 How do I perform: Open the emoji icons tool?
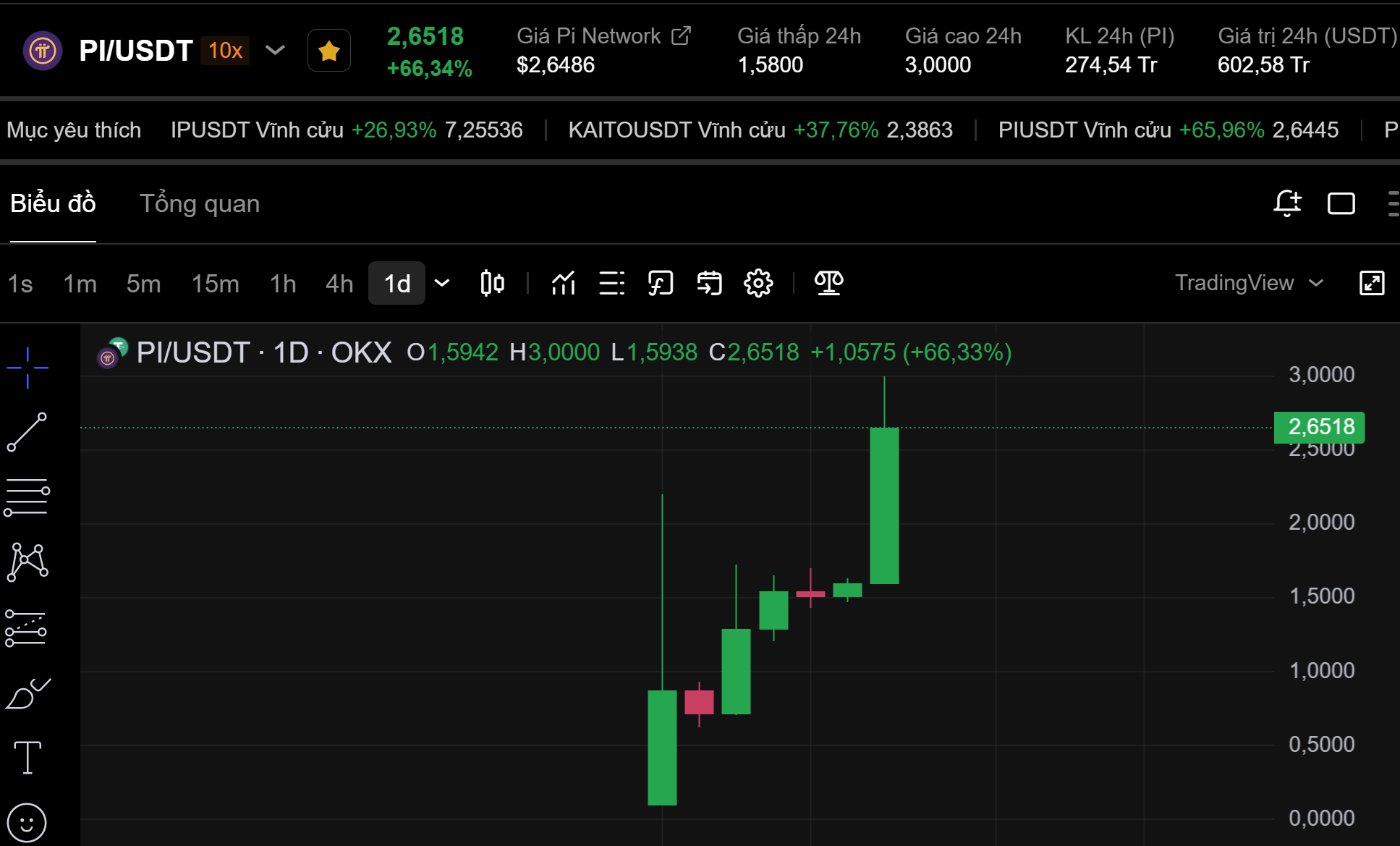click(x=27, y=823)
